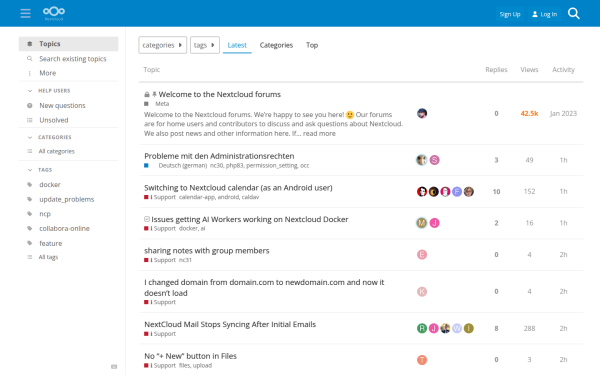Click the W avatar on Mail Syncing row
Viewport: 600px width, 375px height.
(x=457, y=328)
